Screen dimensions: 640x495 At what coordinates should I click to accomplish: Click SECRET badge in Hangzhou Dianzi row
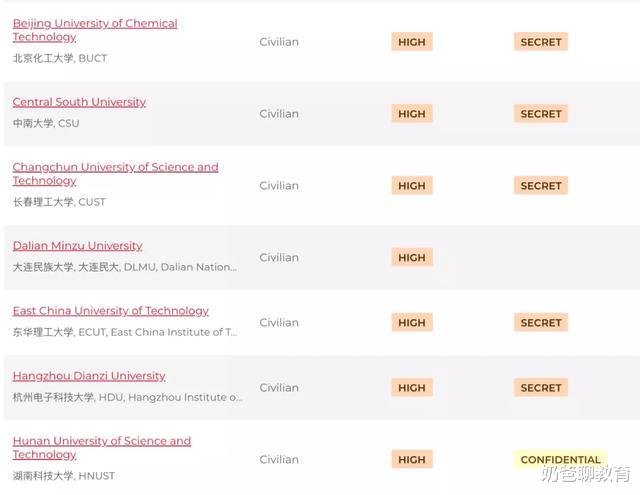541,388
